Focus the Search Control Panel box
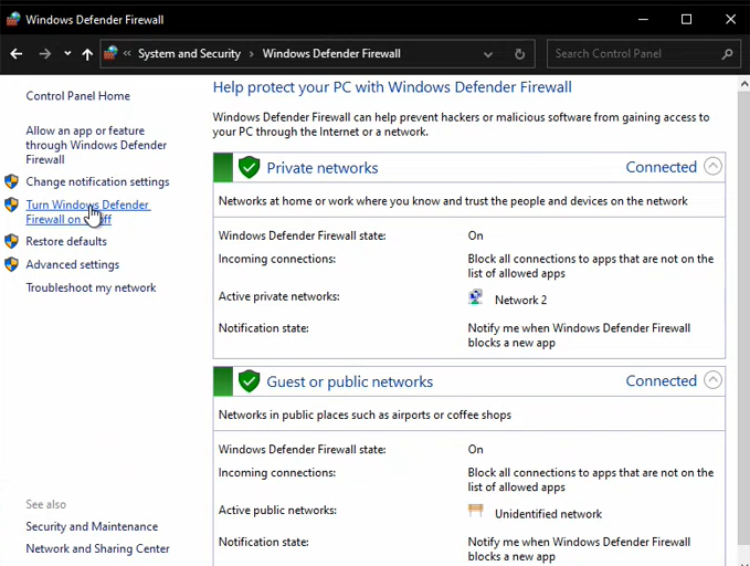Image resolution: width=750 pixels, height=566 pixels. (x=643, y=54)
